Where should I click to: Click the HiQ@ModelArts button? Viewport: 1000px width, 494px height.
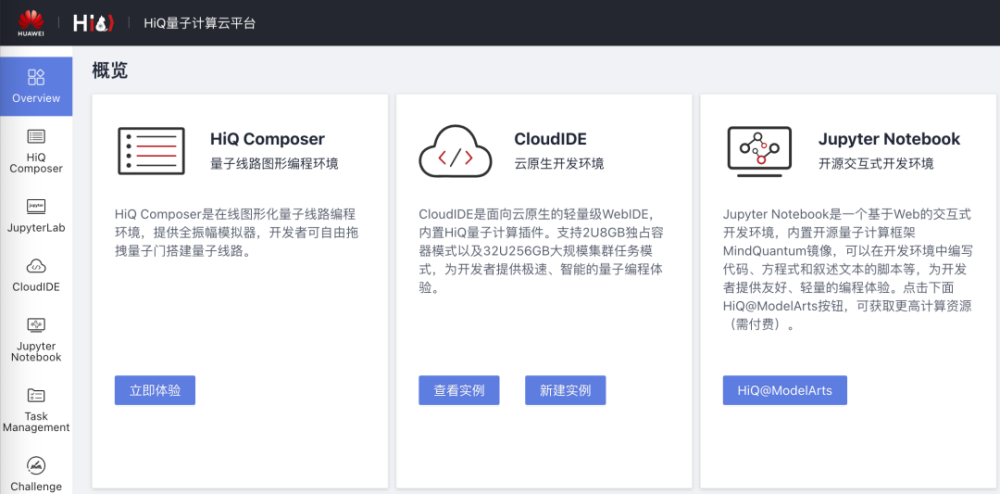pos(784,390)
